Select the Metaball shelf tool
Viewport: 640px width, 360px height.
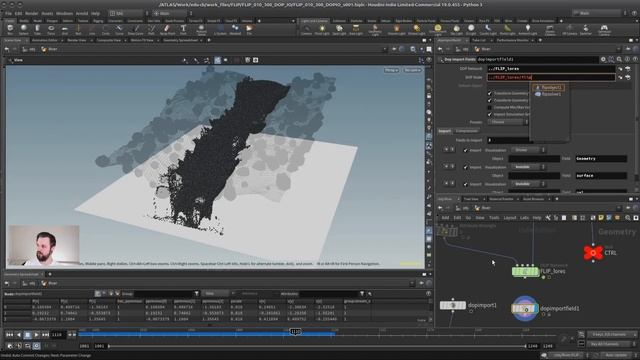tap(235, 30)
